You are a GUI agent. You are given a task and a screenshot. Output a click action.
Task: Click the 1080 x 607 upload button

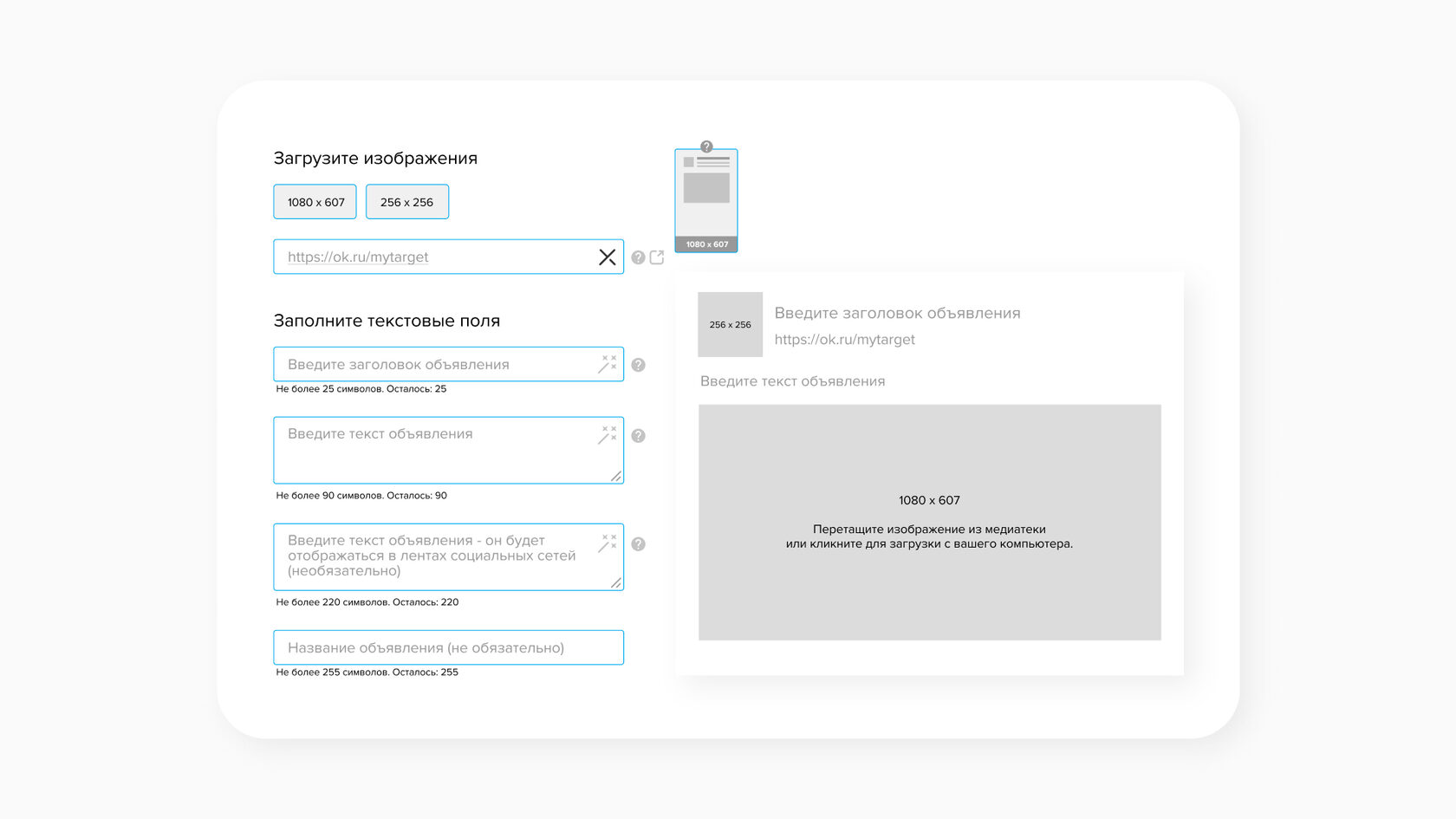click(x=315, y=202)
